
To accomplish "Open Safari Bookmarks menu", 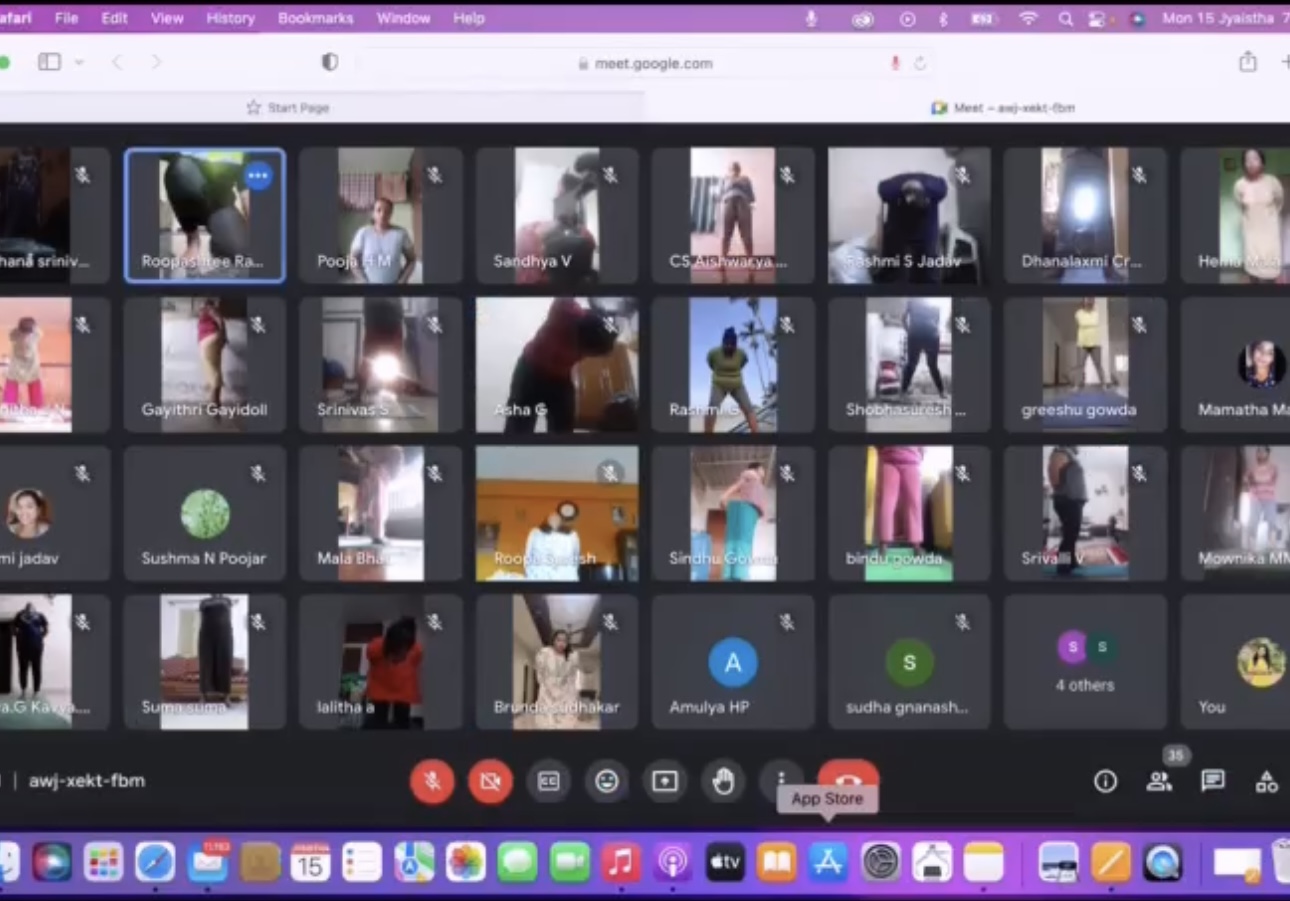I will pyautogui.click(x=315, y=18).
